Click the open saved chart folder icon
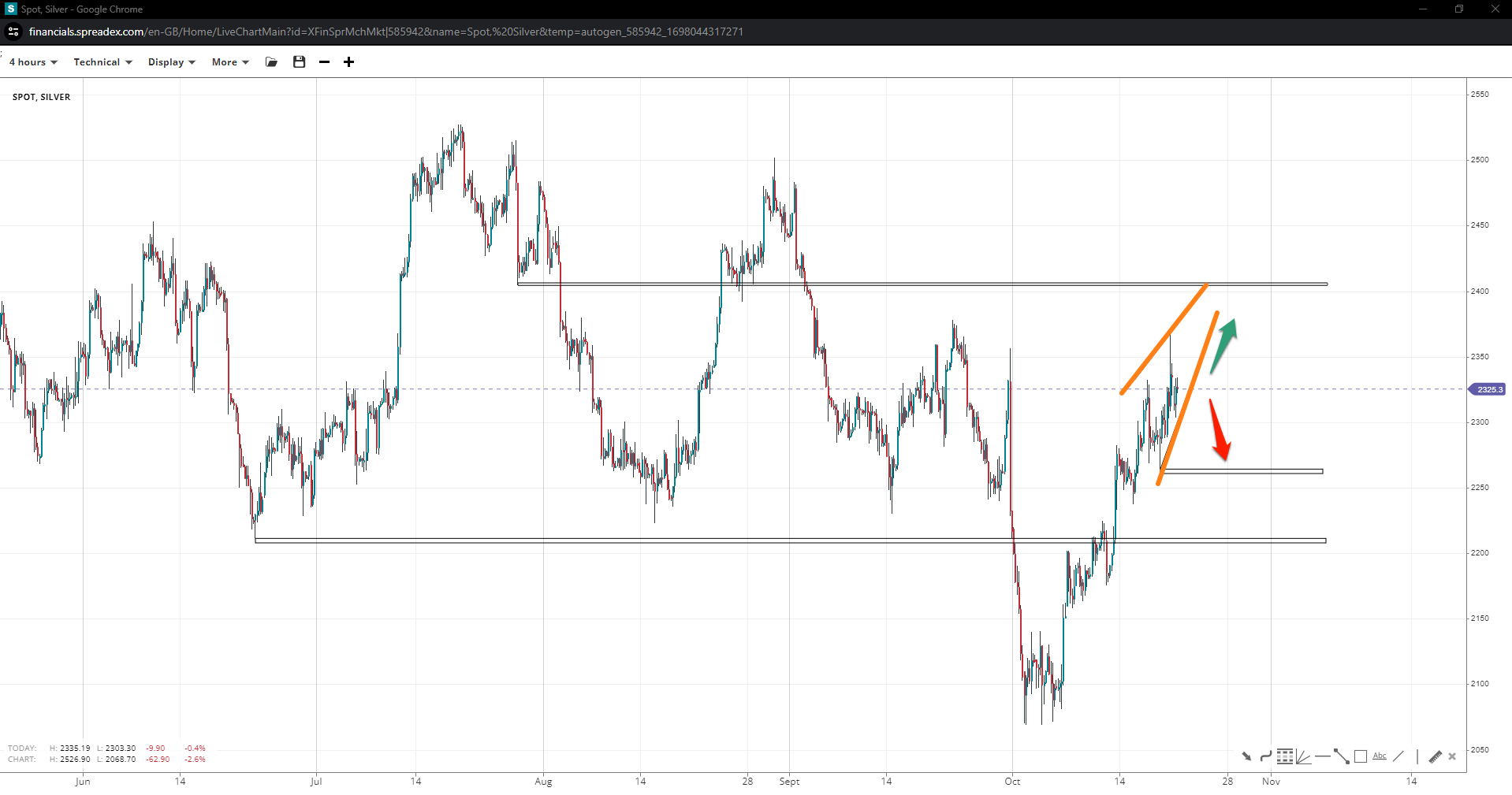 (x=272, y=62)
